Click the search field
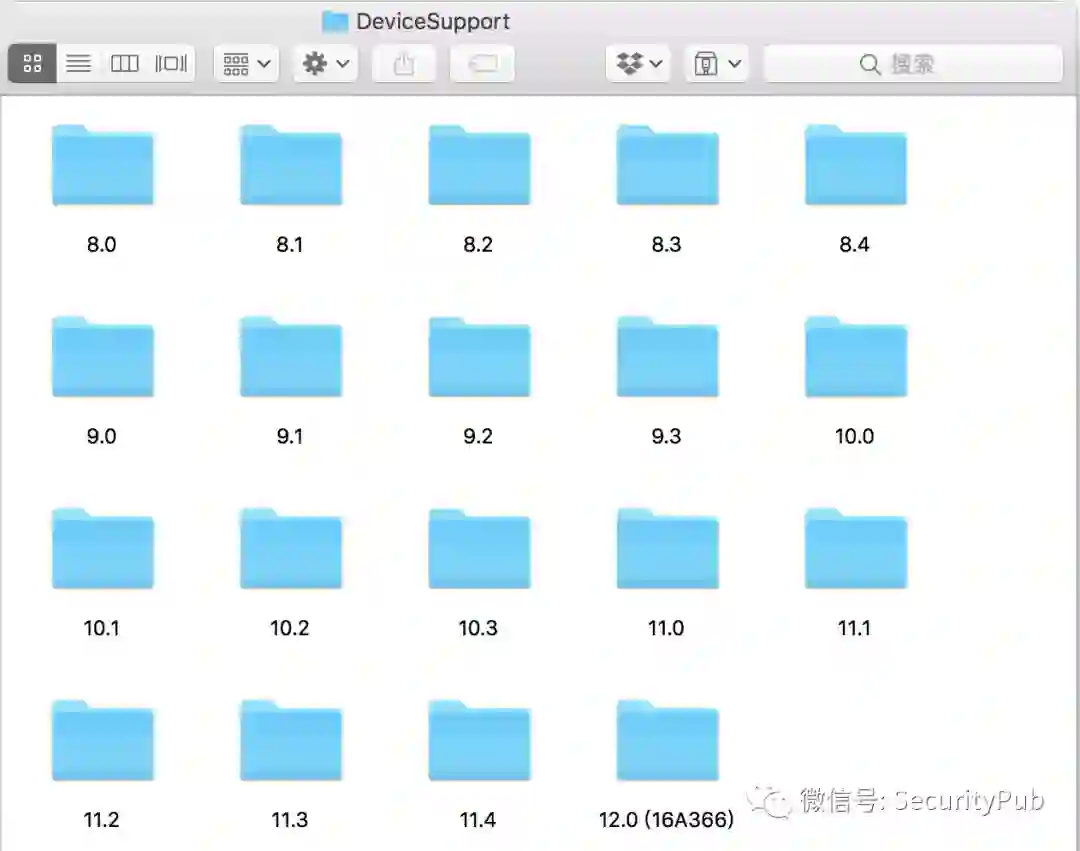The height and width of the screenshot is (851, 1080). click(913, 64)
